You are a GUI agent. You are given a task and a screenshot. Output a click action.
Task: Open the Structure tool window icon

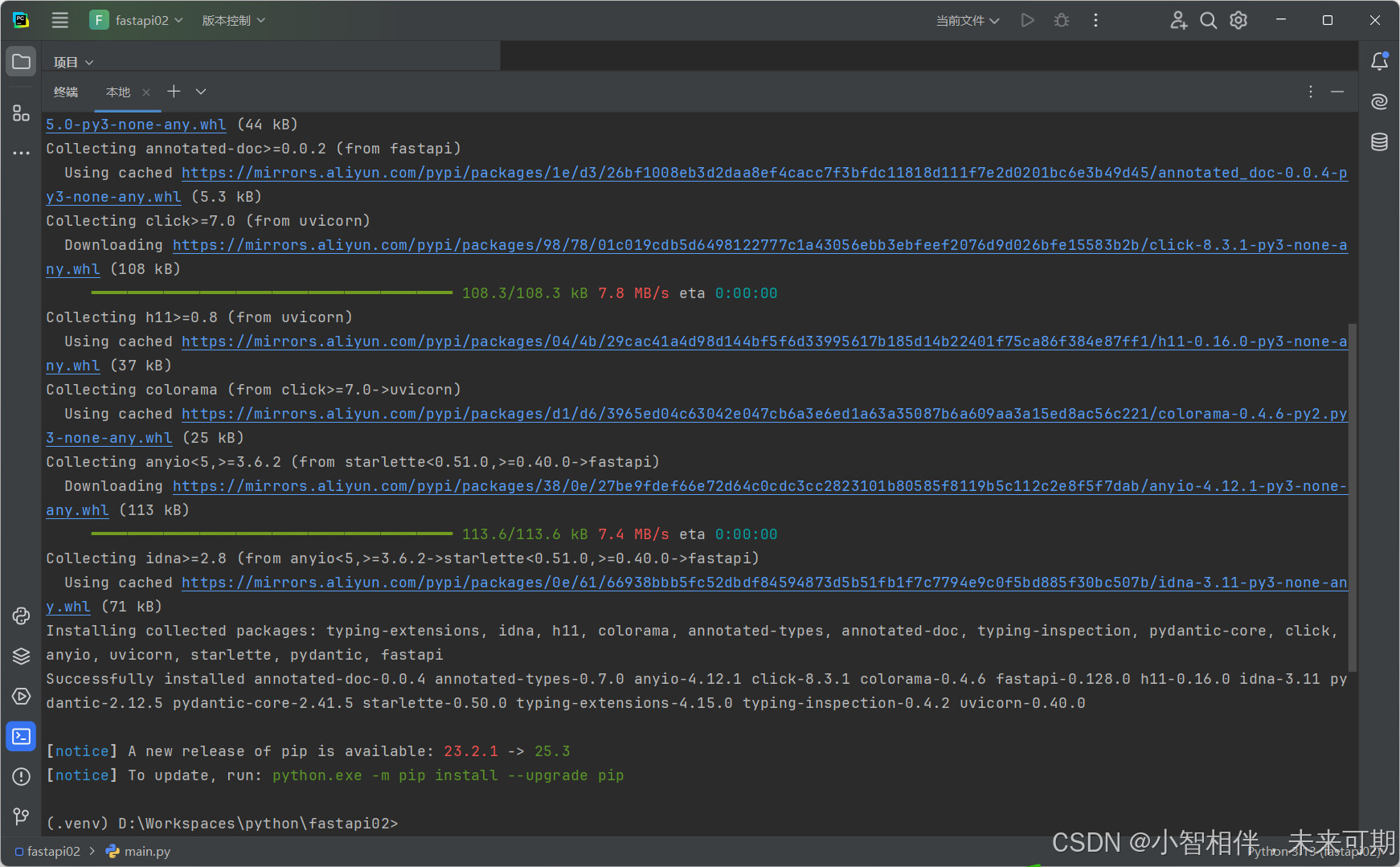tap(22, 113)
